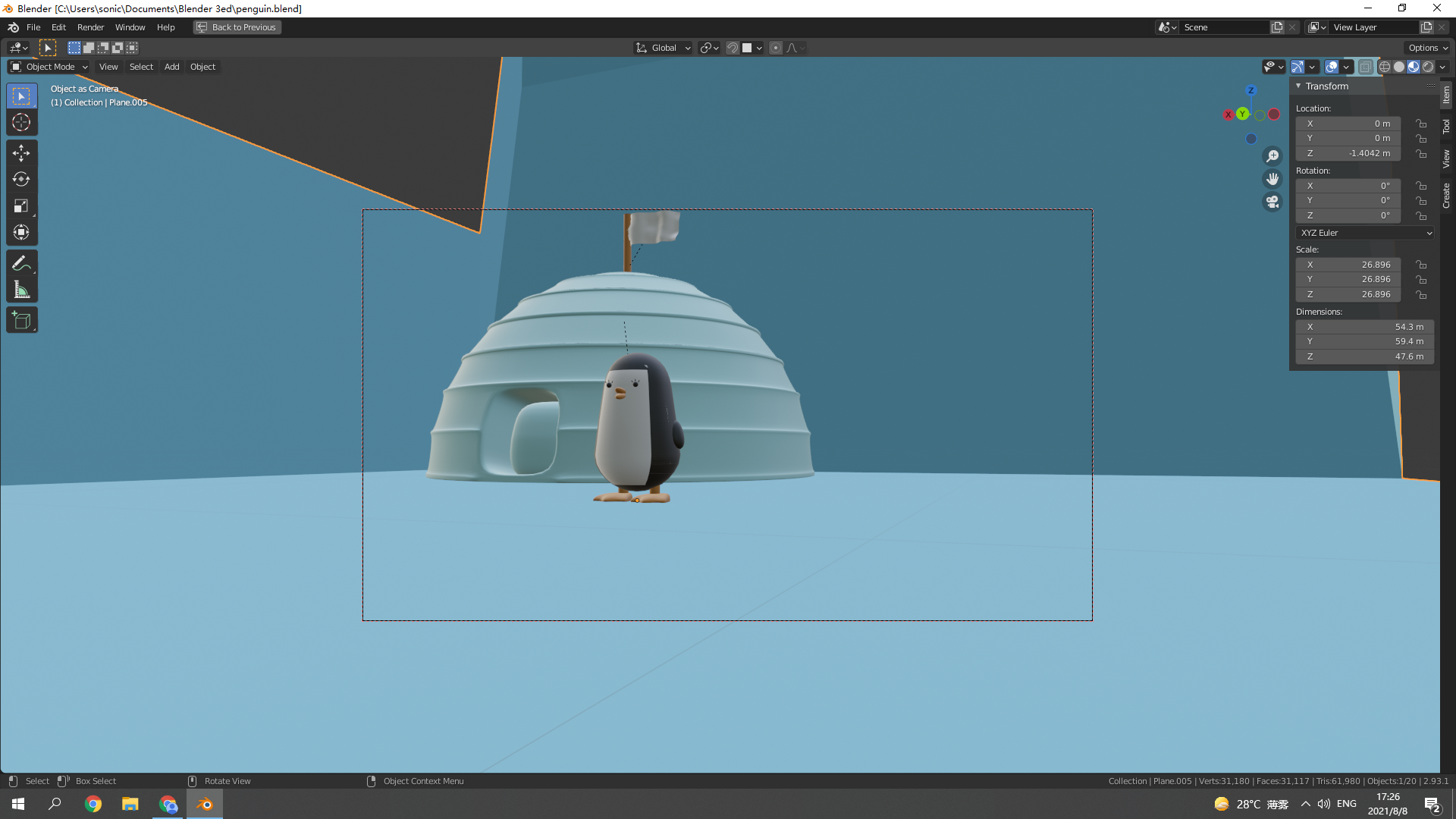This screenshot has height=819, width=1456.
Task: Toggle the viewport gizmos display
Action: coord(1298,67)
